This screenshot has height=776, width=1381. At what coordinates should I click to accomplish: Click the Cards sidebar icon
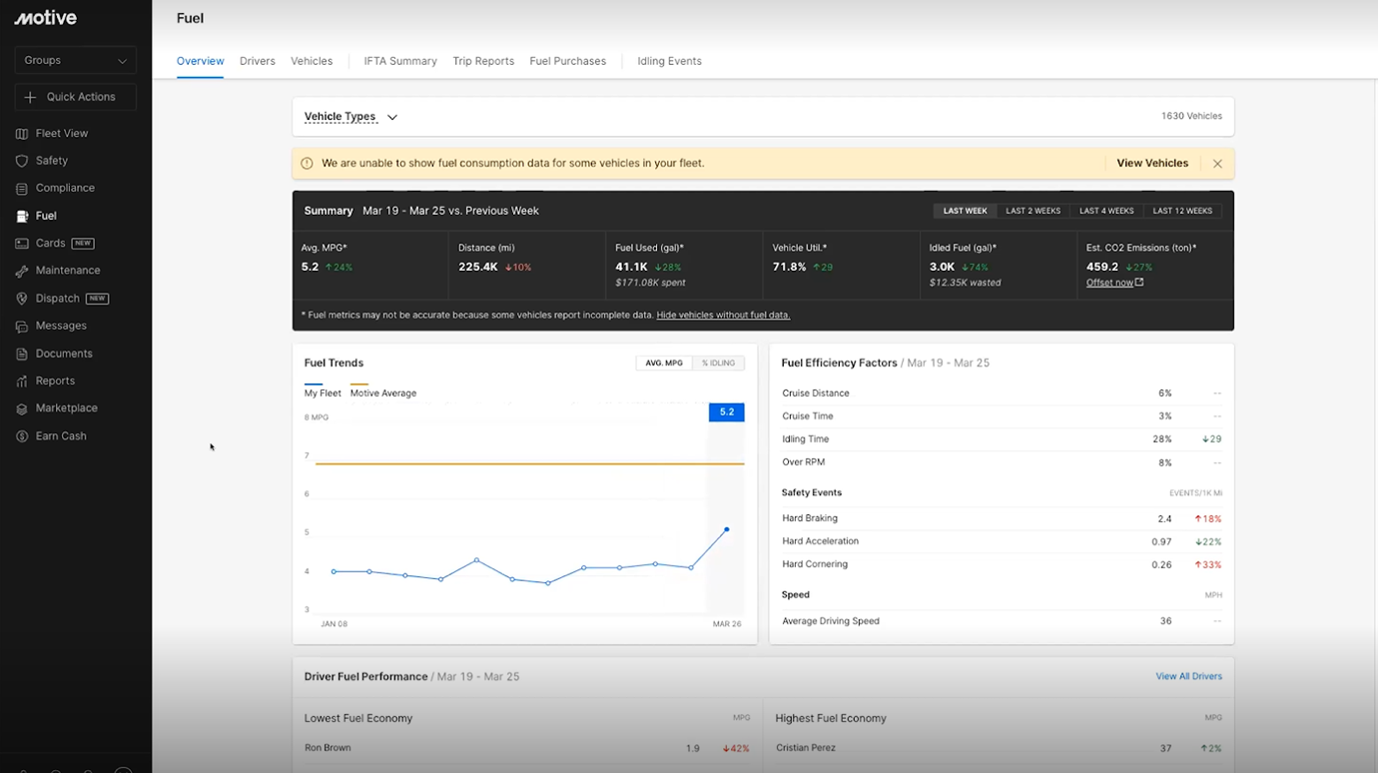tap(22, 244)
